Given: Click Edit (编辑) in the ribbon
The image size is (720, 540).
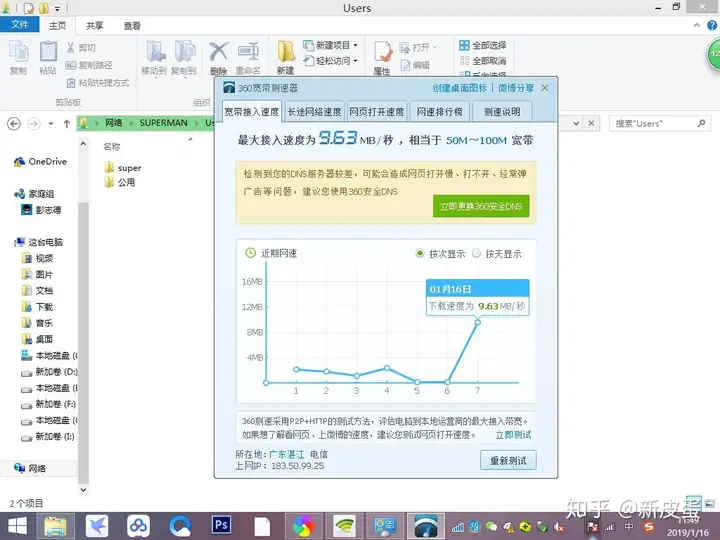Looking at the screenshot, I should (415, 65).
